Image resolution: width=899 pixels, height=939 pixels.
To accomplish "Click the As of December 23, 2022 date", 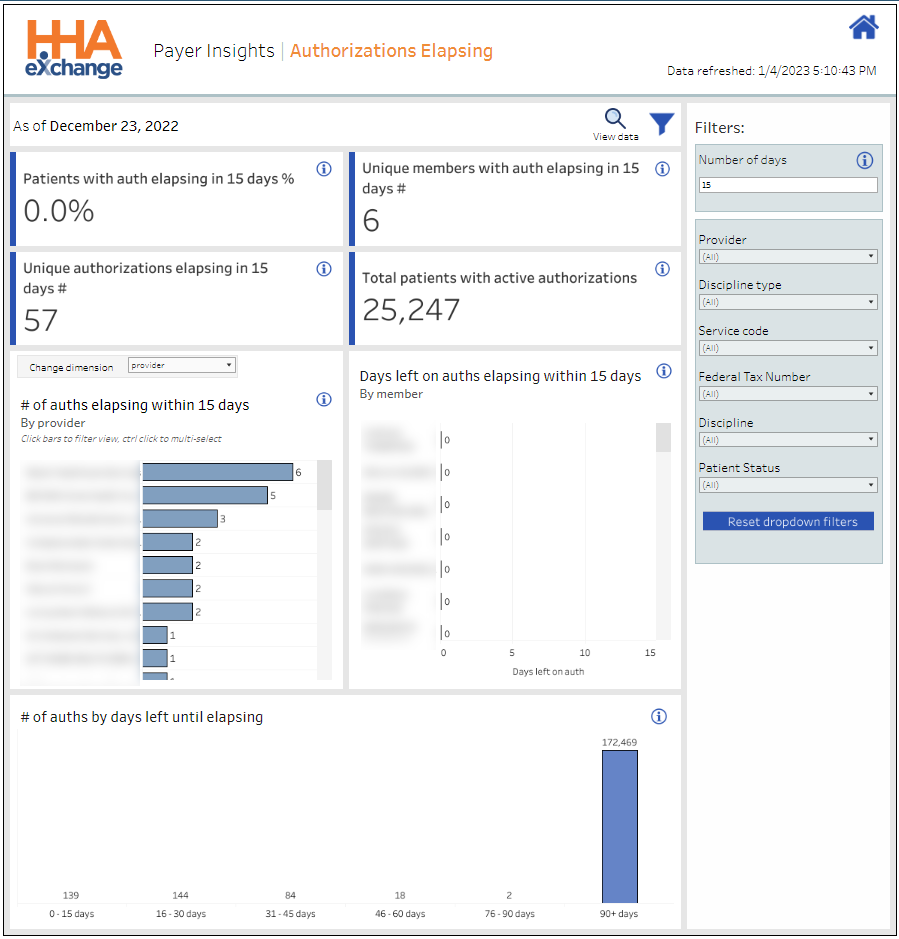I will point(96,126).
